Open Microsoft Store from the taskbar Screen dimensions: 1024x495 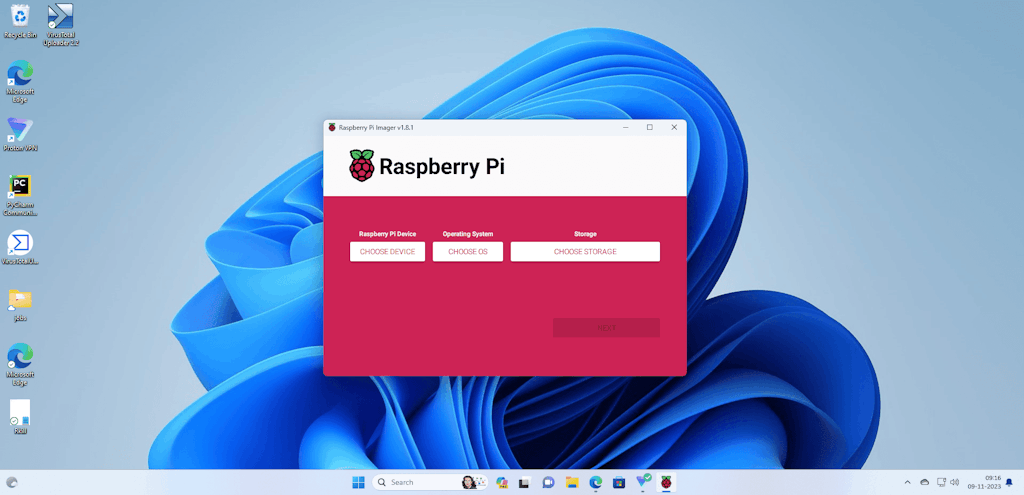(619, 482)
